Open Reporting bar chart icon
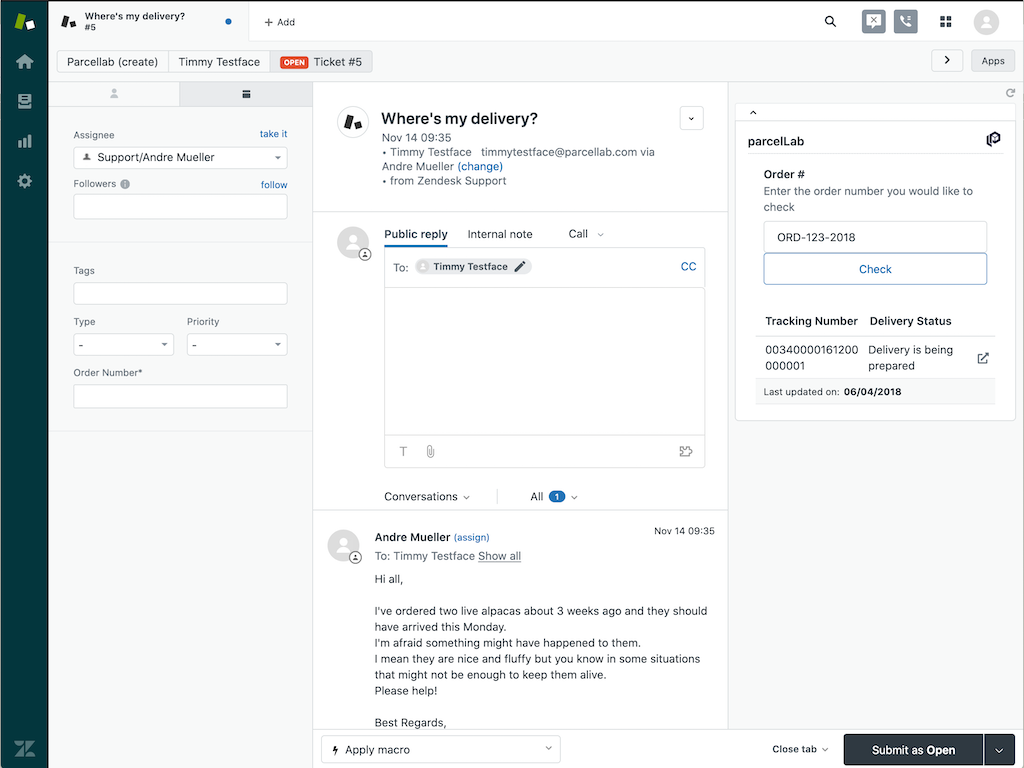Screen dimensions: 1024x768 point(24,141)
